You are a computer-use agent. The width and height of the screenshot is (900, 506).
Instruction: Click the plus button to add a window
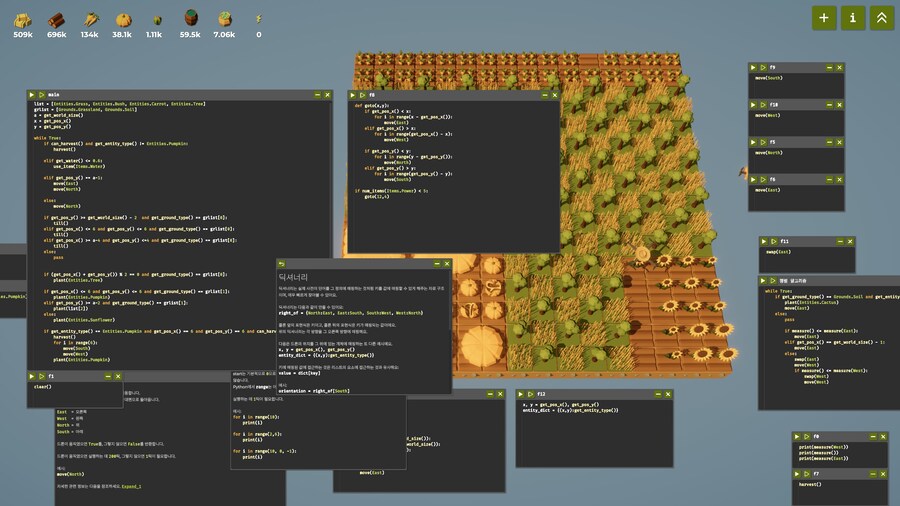pyautogui.click(x=823, y=17)
